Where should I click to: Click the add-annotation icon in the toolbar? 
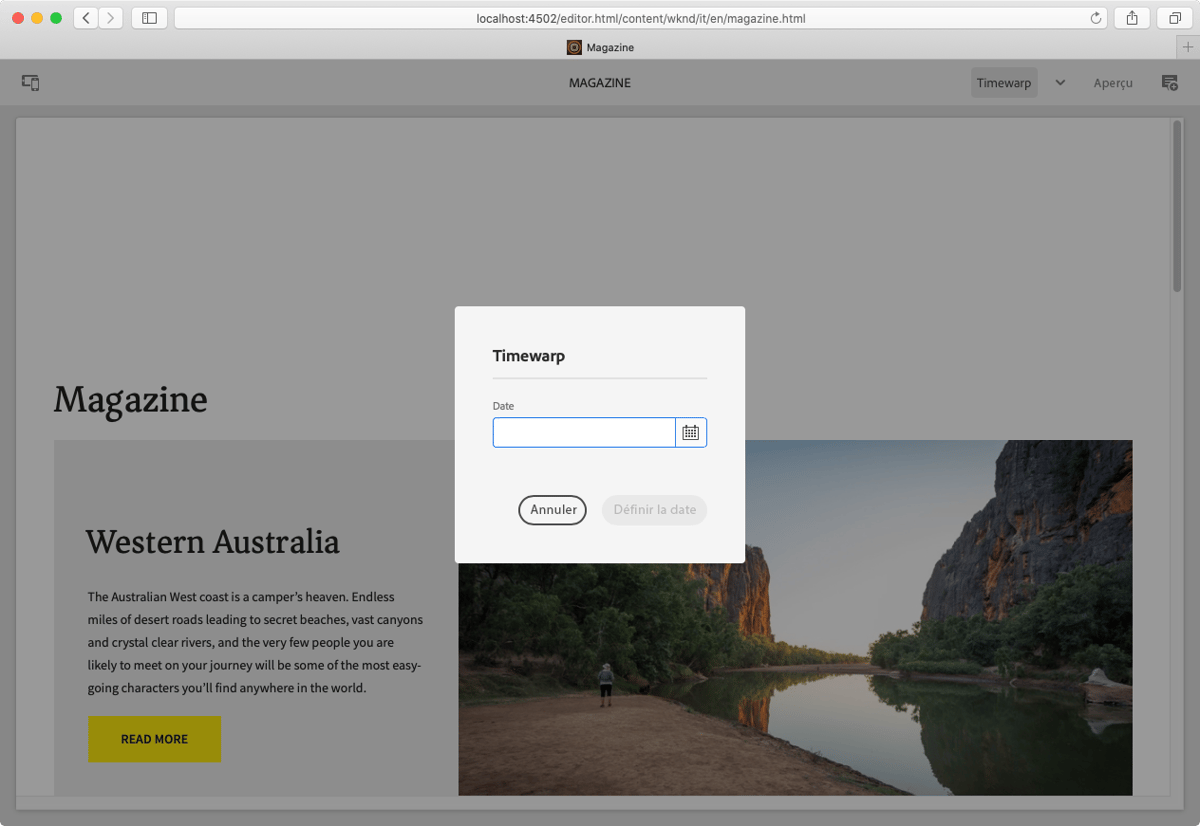pos(1168,83)
